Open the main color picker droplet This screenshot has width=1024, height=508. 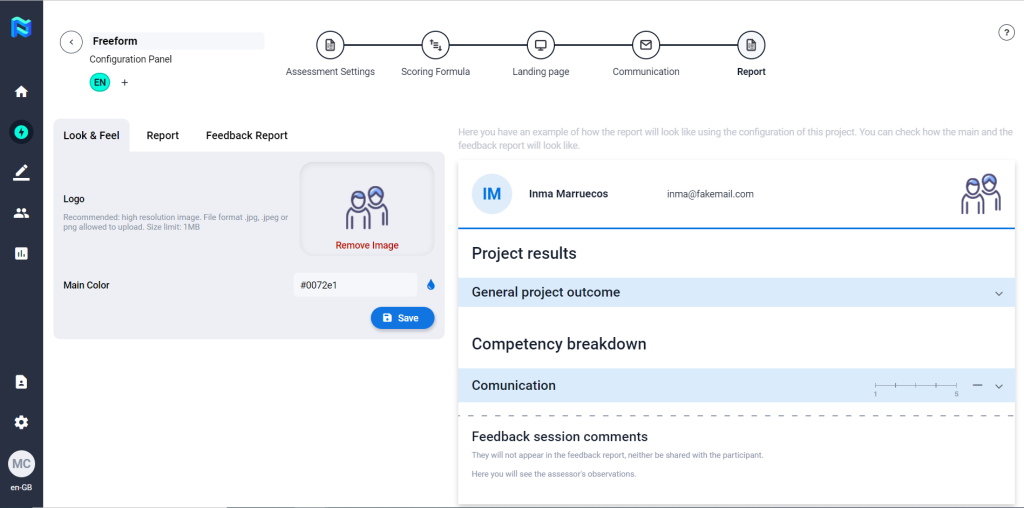tap(431, 285)
